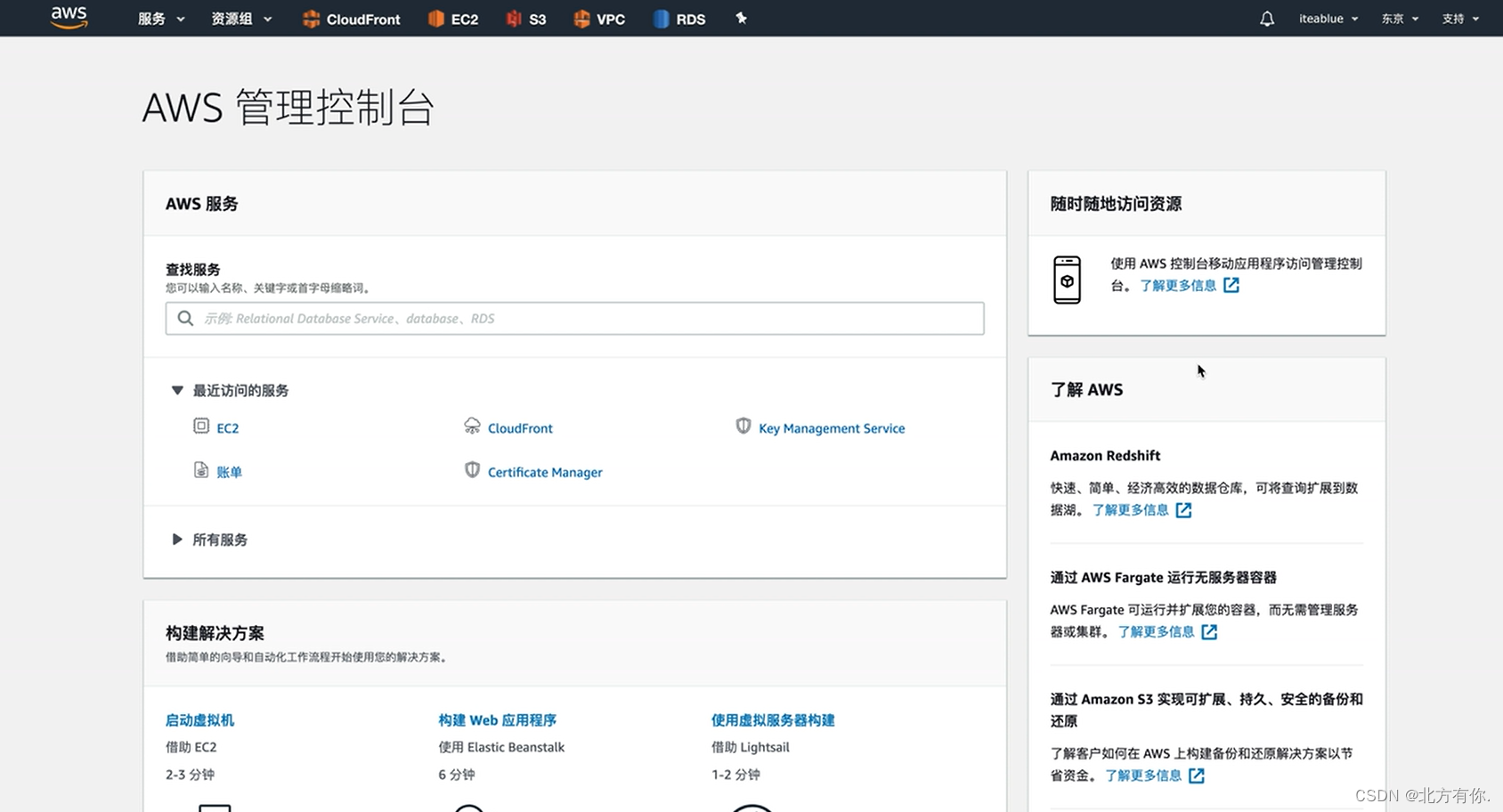Click the mobile phone app icon
This screenshot has width=1503, height=812.
click(x=1067, y=280)
